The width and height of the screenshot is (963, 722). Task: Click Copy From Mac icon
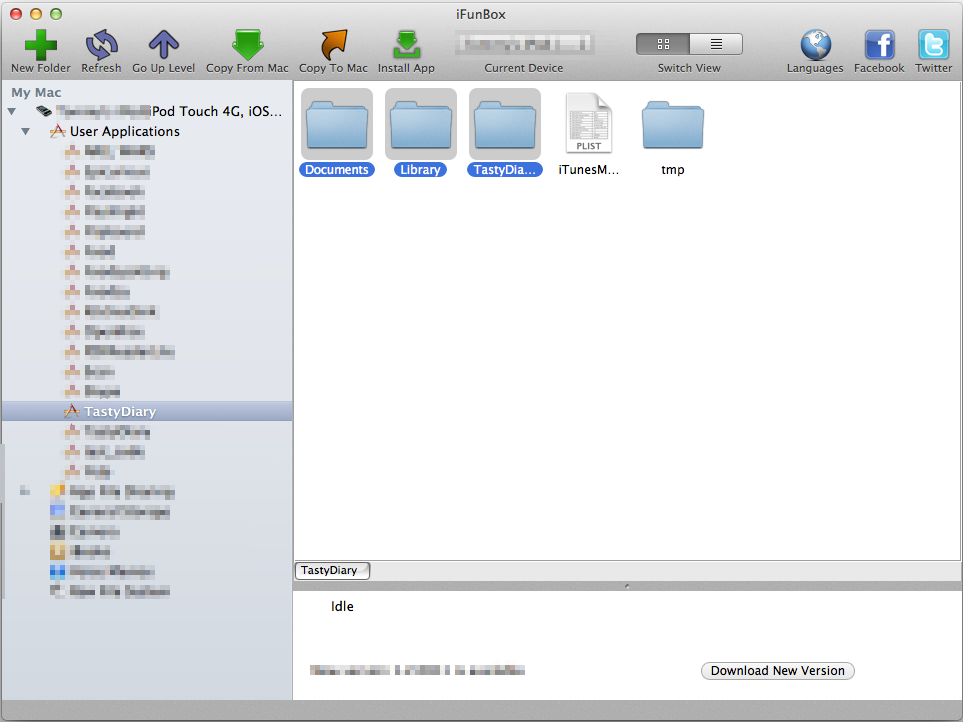[247, 46]
